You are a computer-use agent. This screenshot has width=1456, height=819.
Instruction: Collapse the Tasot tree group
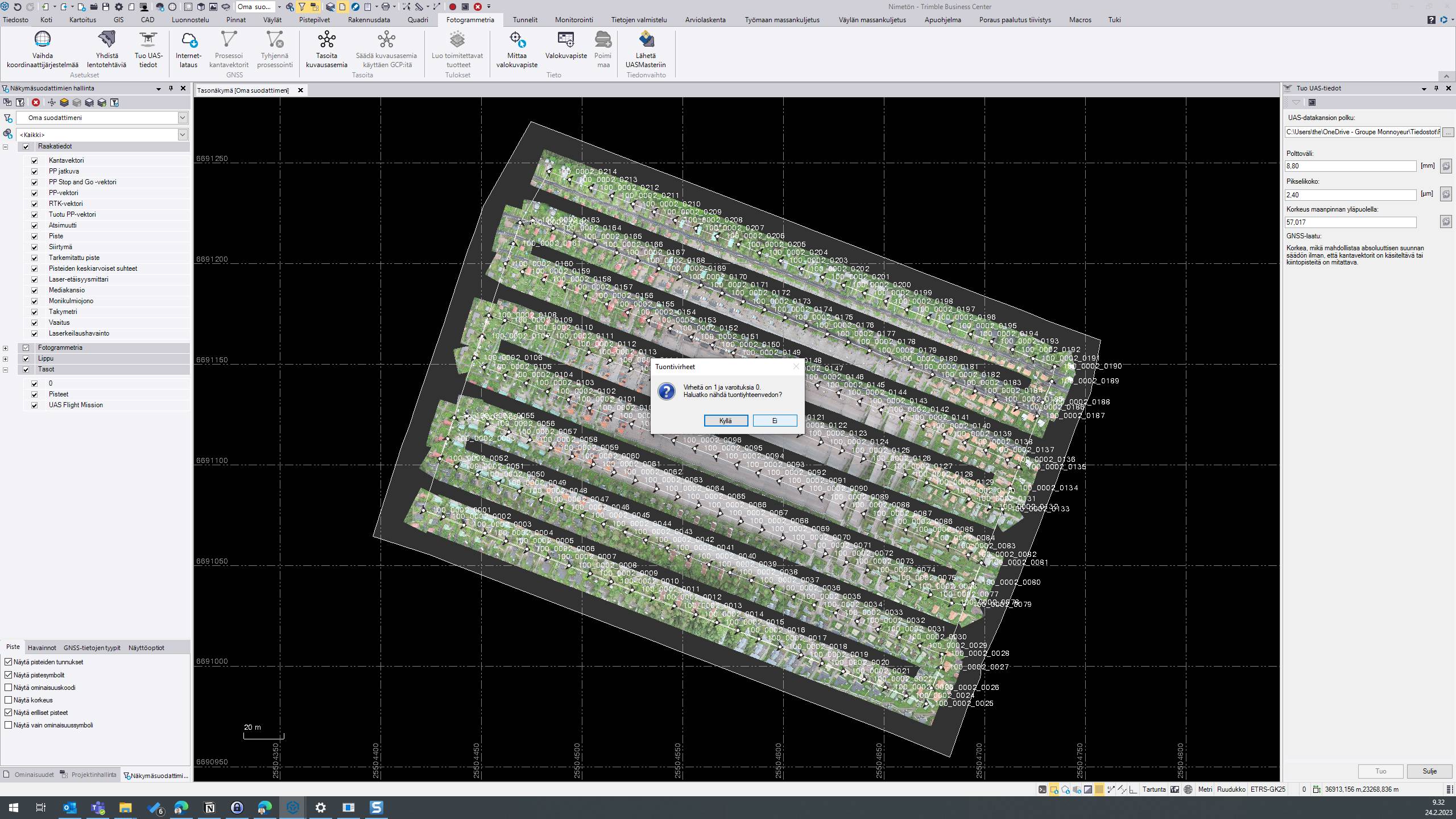[x=6, y=370]
